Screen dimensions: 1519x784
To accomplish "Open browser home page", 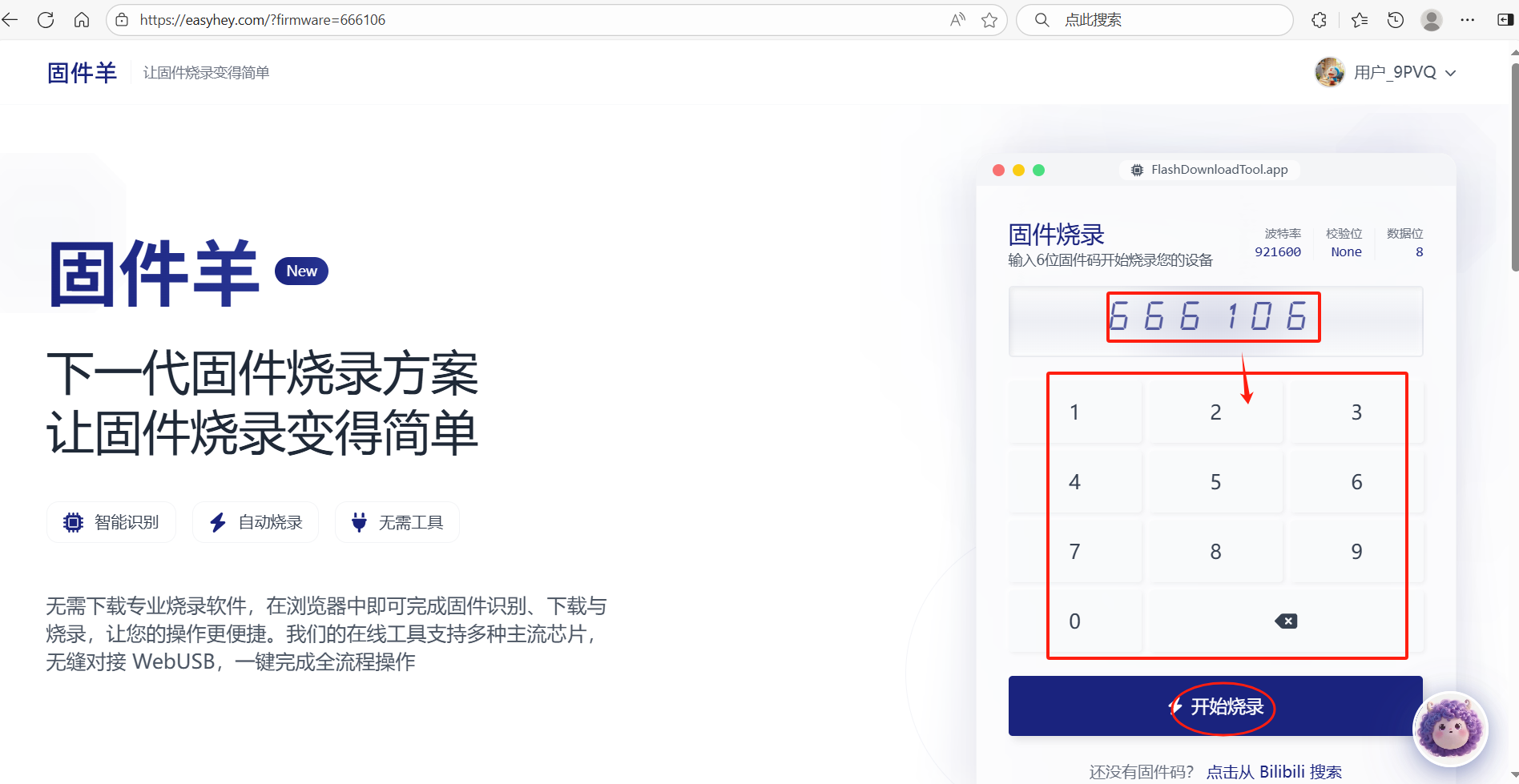I will [x=82, y=20].
